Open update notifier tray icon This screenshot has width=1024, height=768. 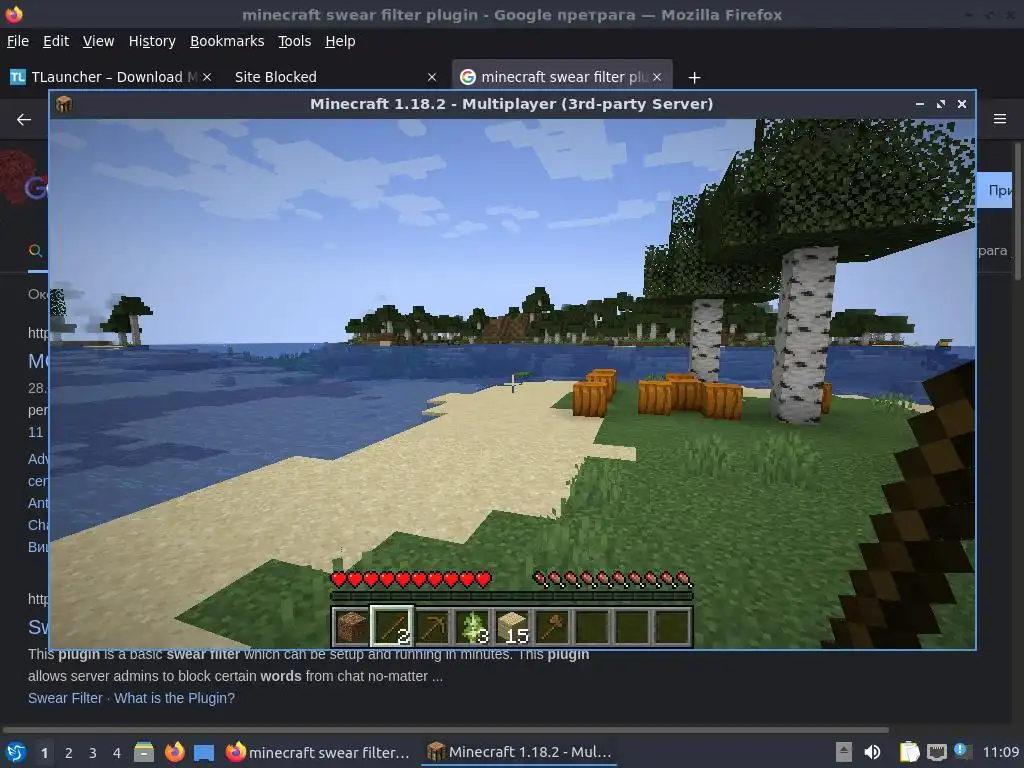click(x=963, y=751)
